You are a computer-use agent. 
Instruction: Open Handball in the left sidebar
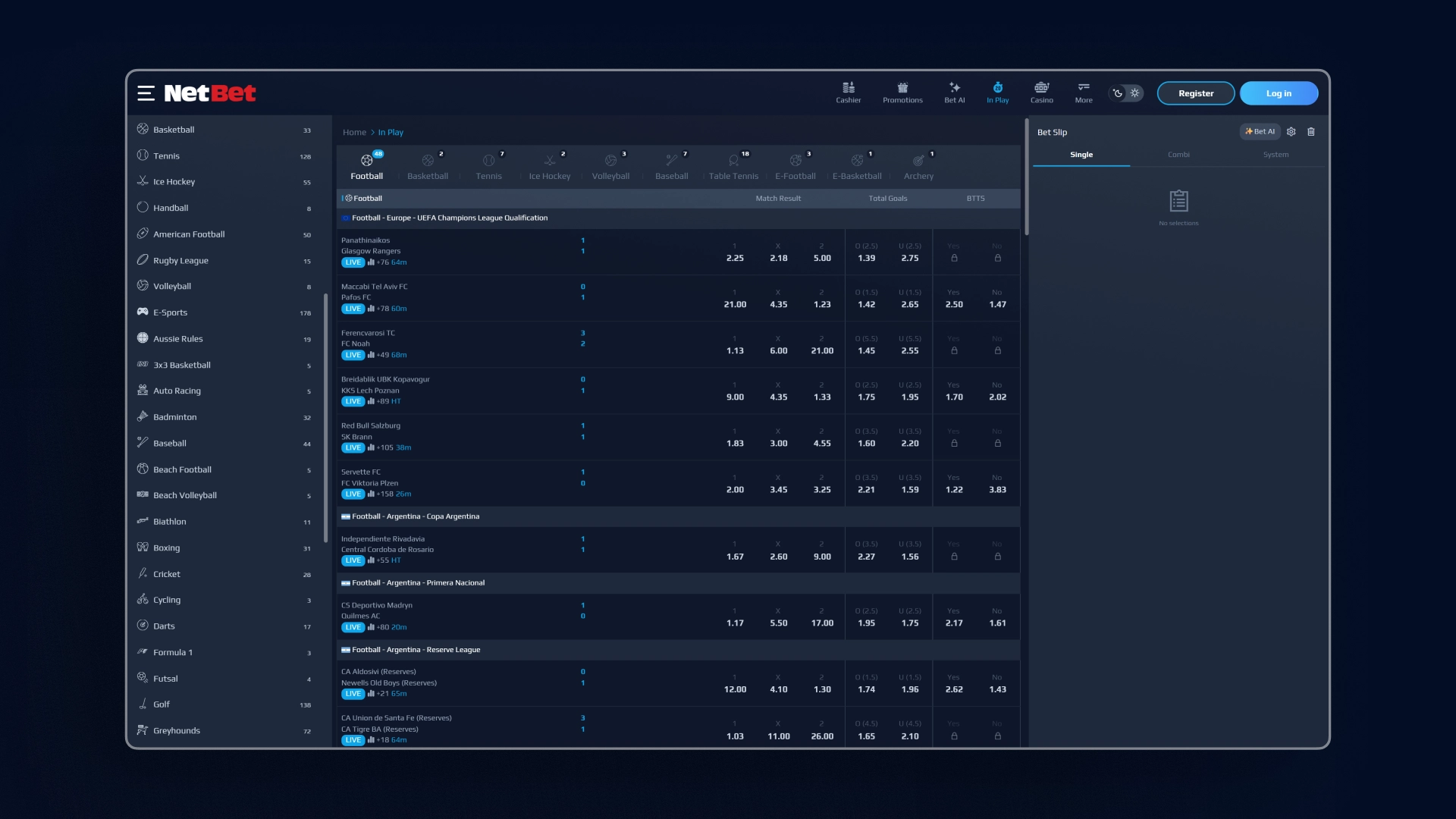tap(224, 208)
